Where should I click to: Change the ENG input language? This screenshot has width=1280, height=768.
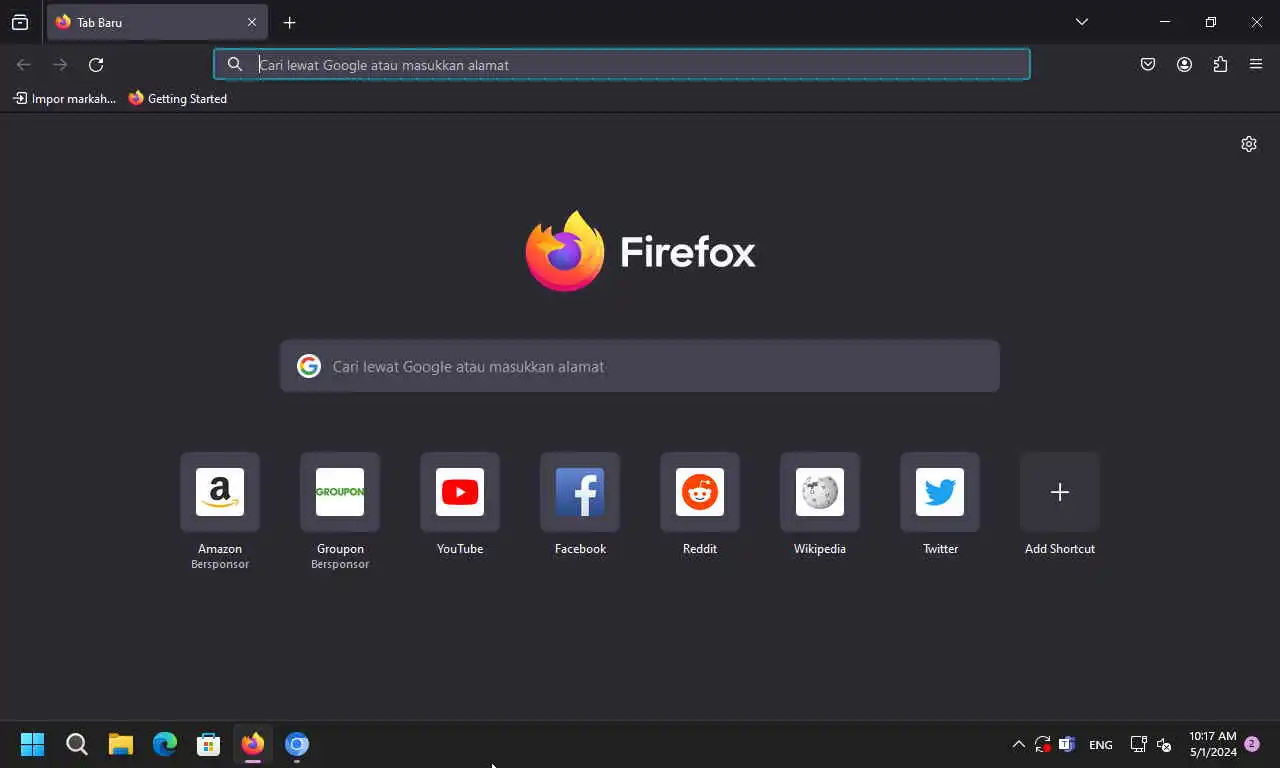(1101, 745)
